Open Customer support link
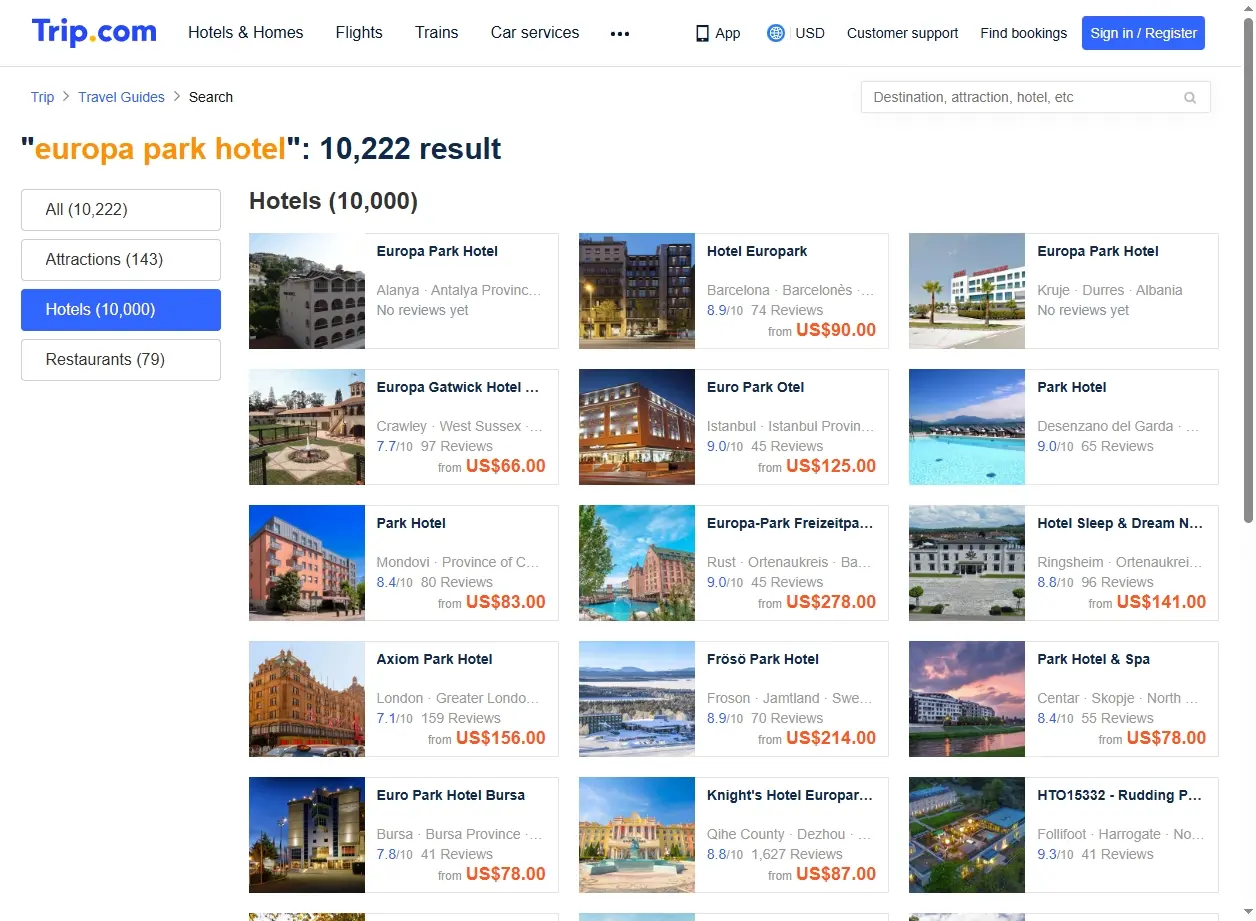This screenshot has height=921, width=1256. 902,33
